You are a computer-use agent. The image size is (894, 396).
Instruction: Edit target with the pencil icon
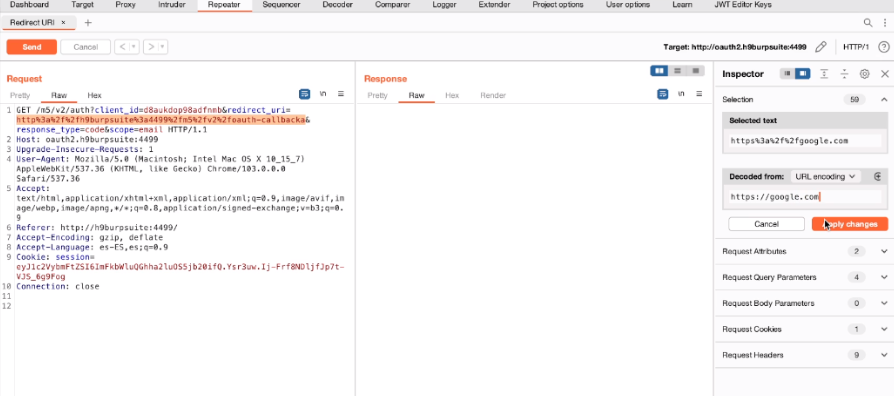[820, 47]
